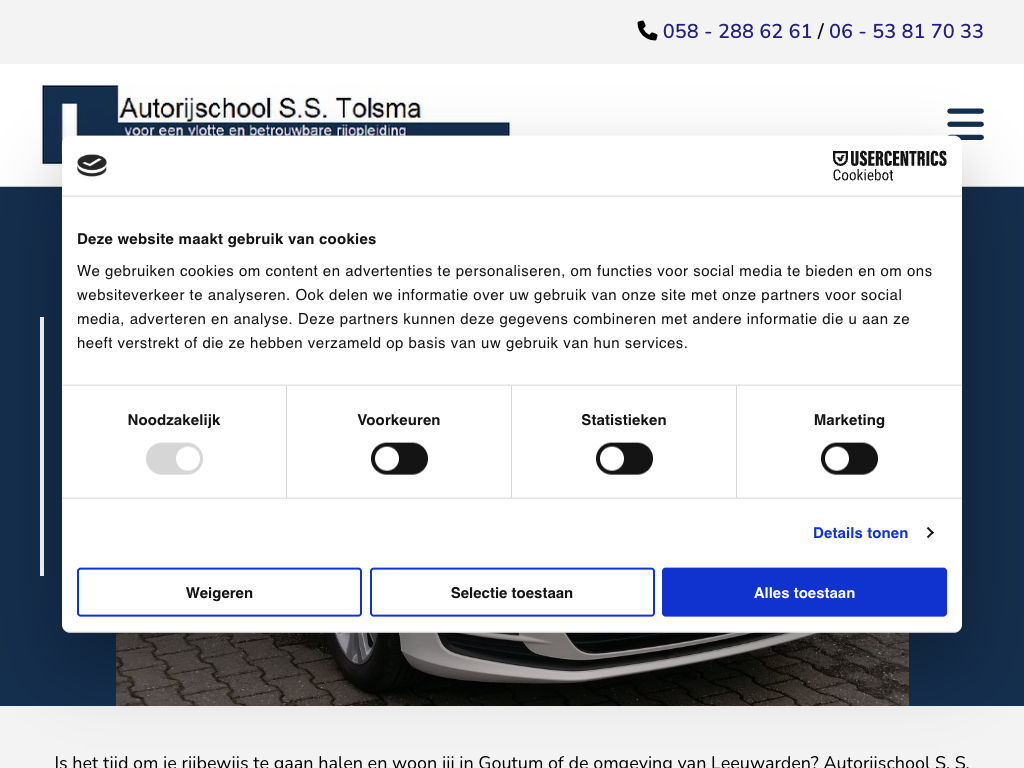The image size is (1024, 768).
Task: Turn on the Marketing cookies toggle
Action: click(x=849, y=459)
